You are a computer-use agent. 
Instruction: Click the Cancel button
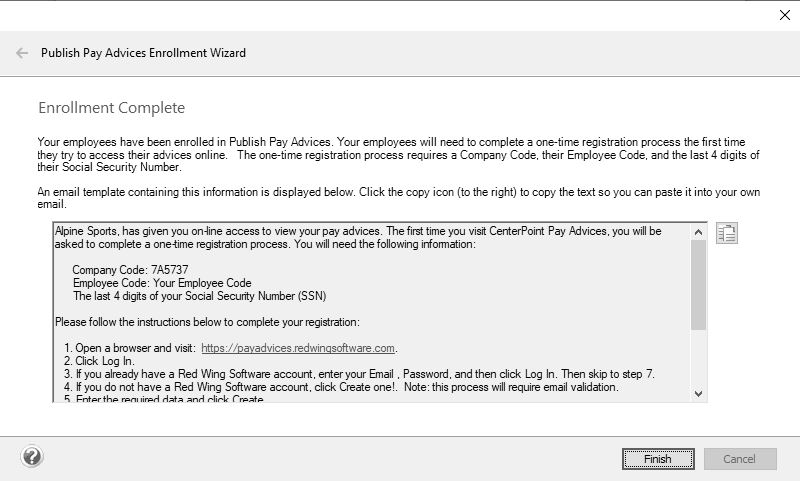[740, 459]
